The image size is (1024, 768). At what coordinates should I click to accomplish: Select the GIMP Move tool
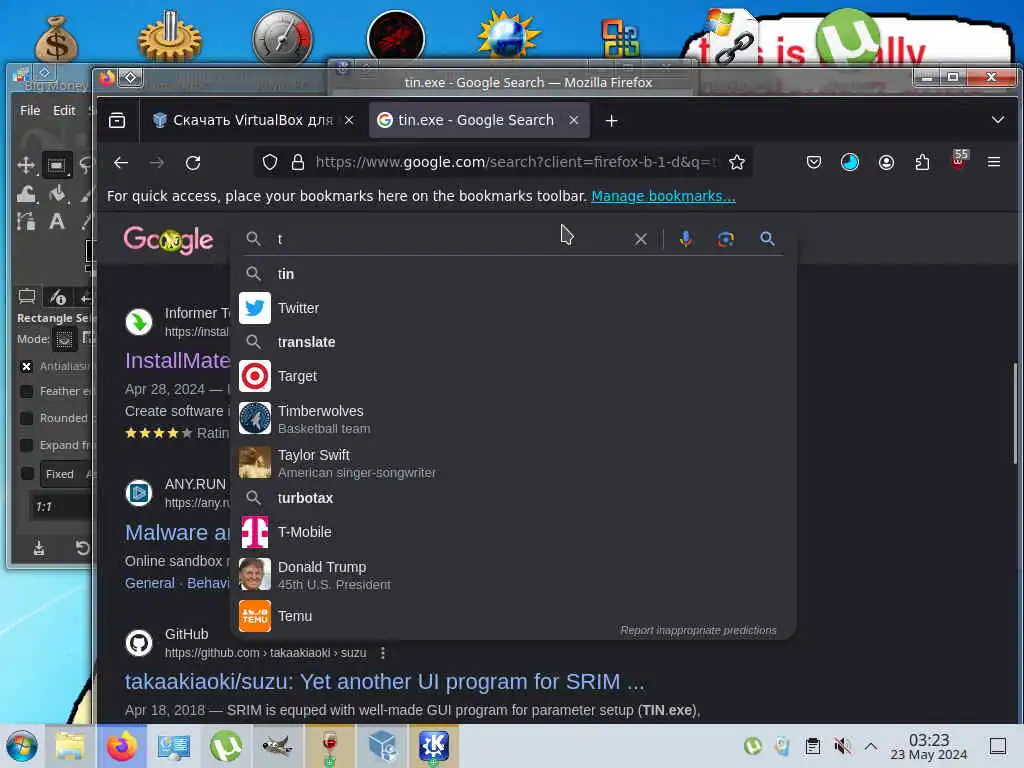click(26, 165)
